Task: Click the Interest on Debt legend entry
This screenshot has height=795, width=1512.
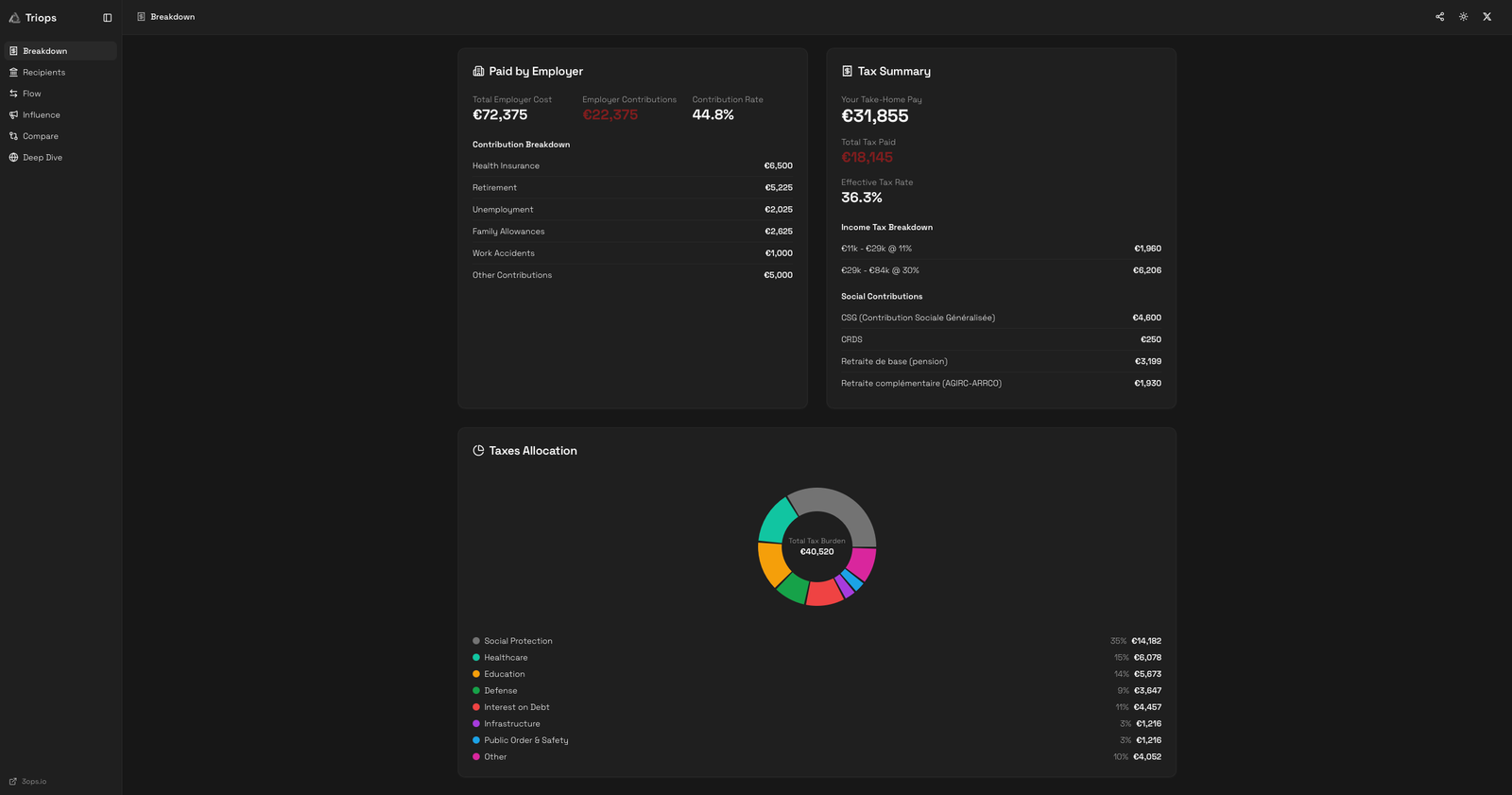Action: (516, 707)
